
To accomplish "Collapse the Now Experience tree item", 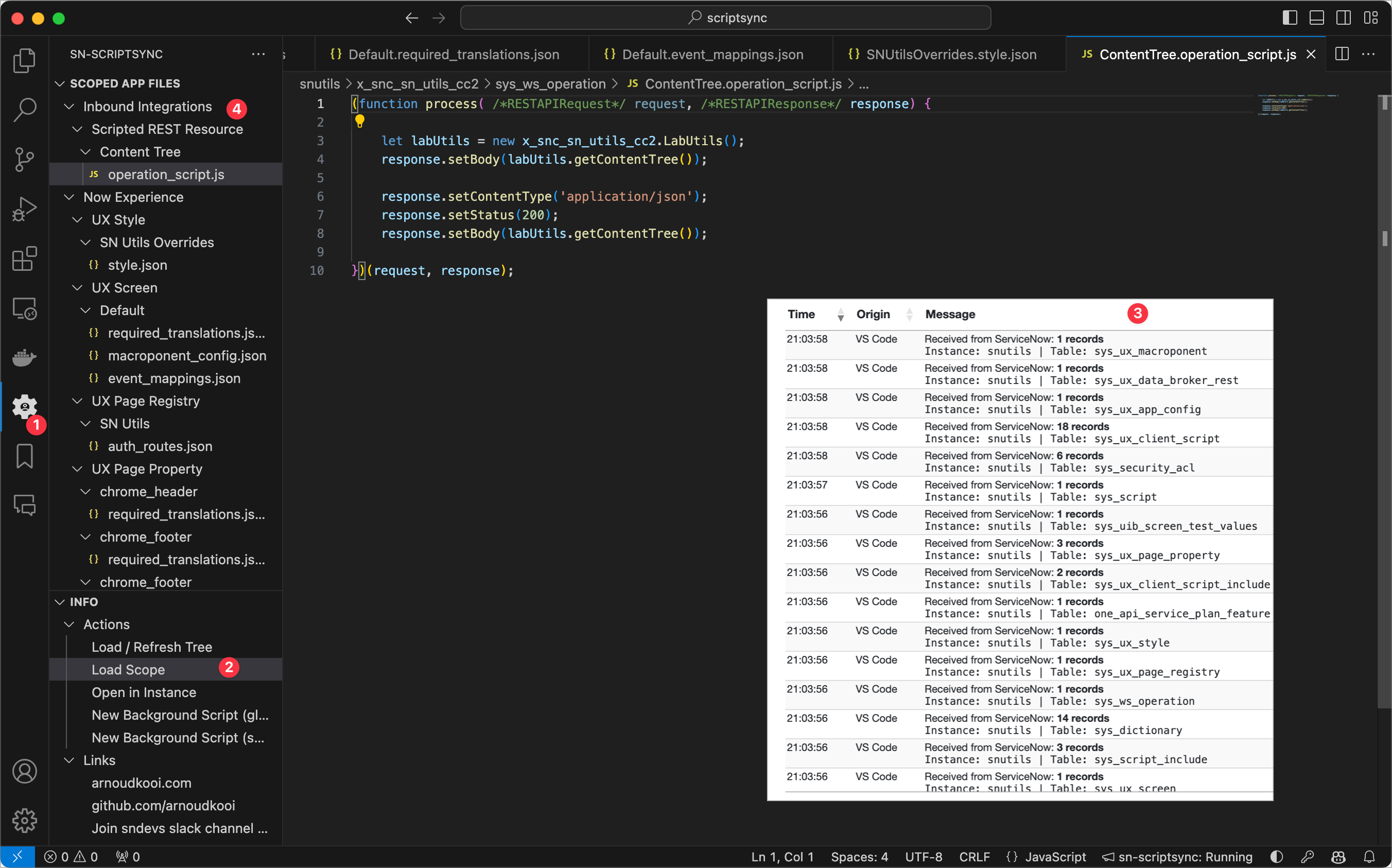I will [x=69, y=197].
